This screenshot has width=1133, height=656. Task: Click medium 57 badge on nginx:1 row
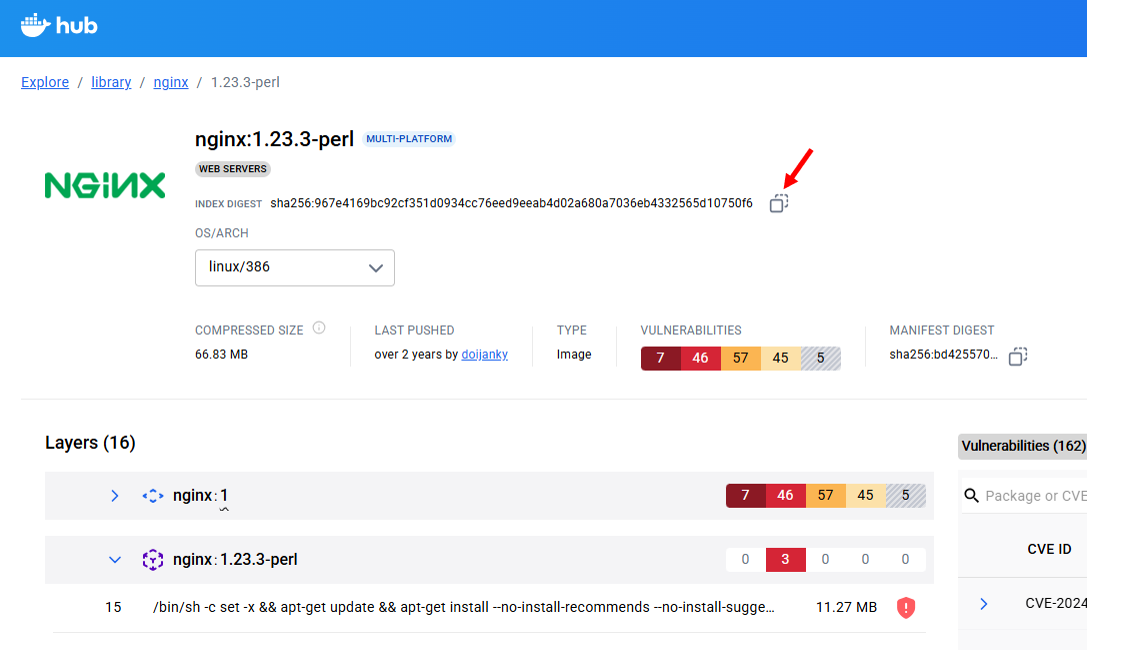point(826,496)
